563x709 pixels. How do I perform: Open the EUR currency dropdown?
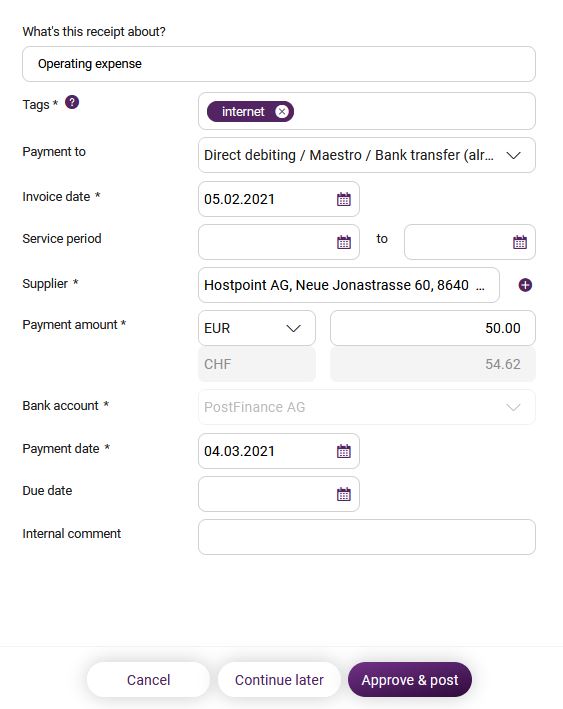click(257, 328)
